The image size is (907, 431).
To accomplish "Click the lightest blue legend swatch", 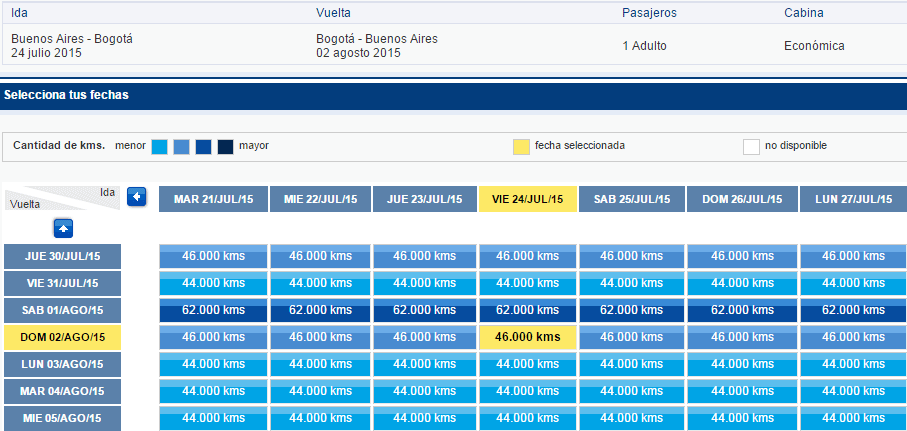I will click(160, 147).
